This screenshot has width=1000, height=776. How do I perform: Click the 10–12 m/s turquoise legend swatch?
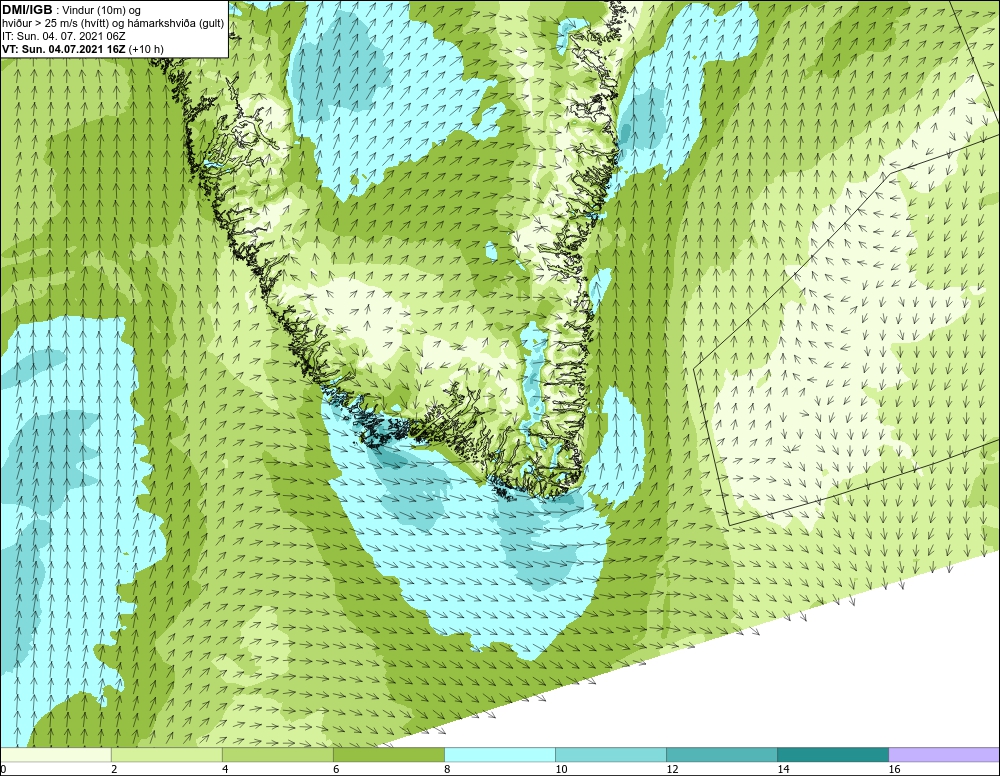pos(611,755)
